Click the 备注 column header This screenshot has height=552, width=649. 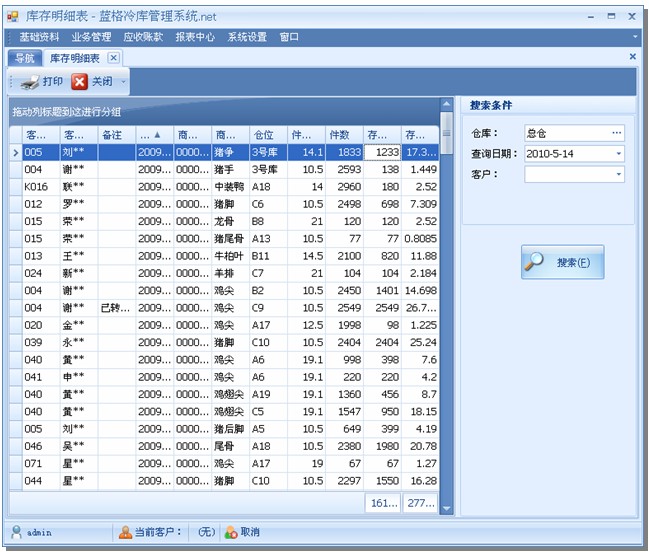click(117, 135)
